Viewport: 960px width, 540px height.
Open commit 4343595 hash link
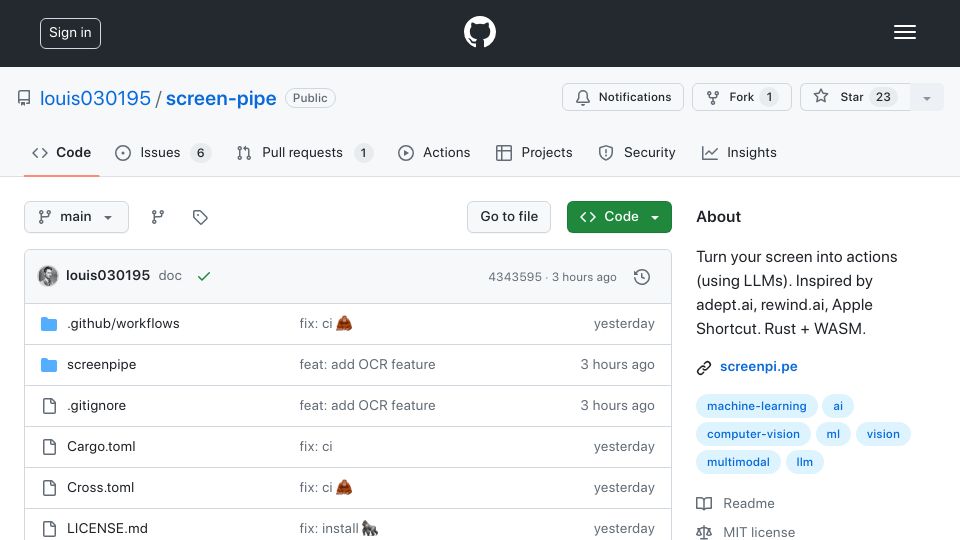coord(515,277)
